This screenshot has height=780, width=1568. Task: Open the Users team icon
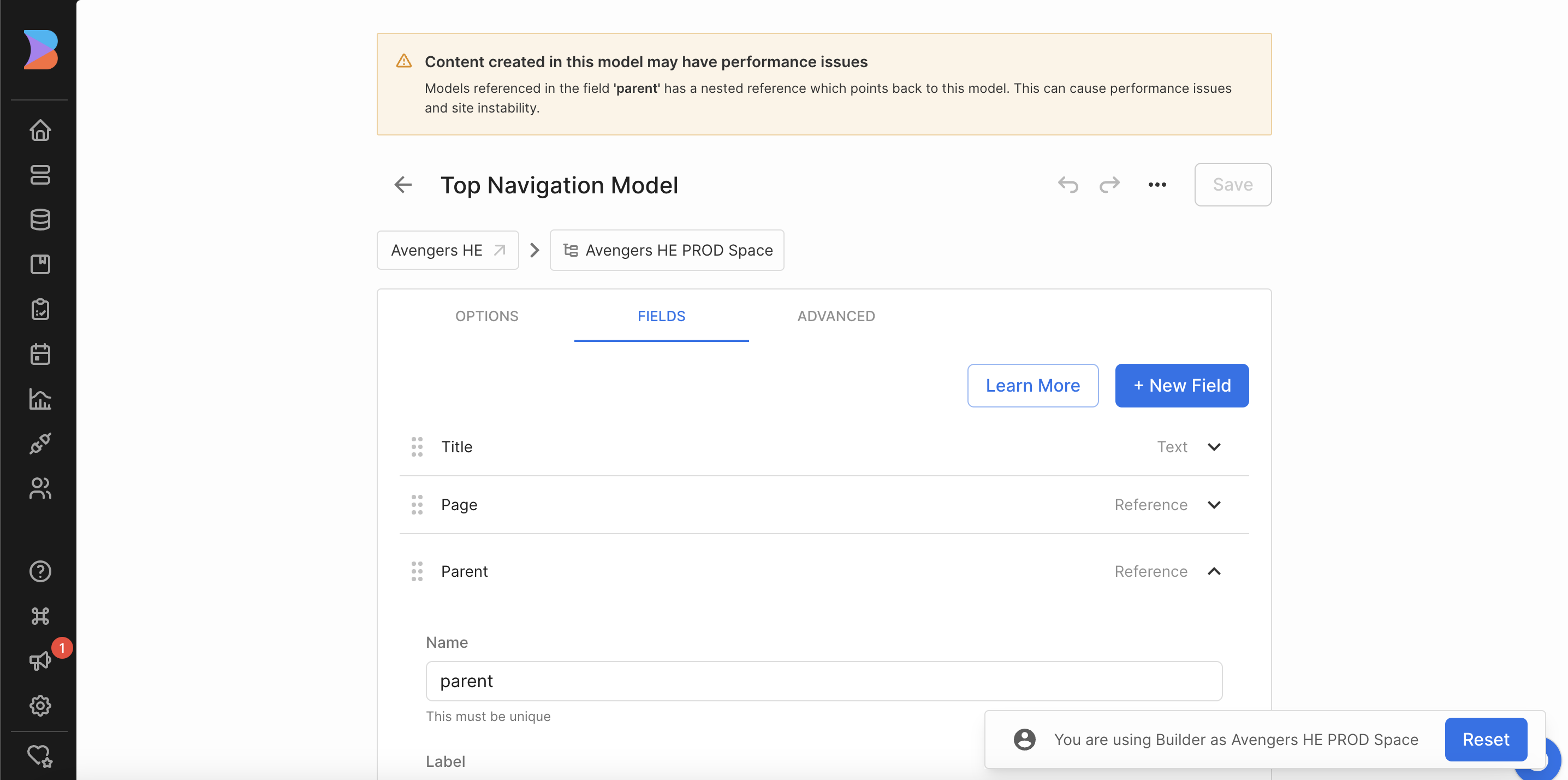[x=40, y=488]
